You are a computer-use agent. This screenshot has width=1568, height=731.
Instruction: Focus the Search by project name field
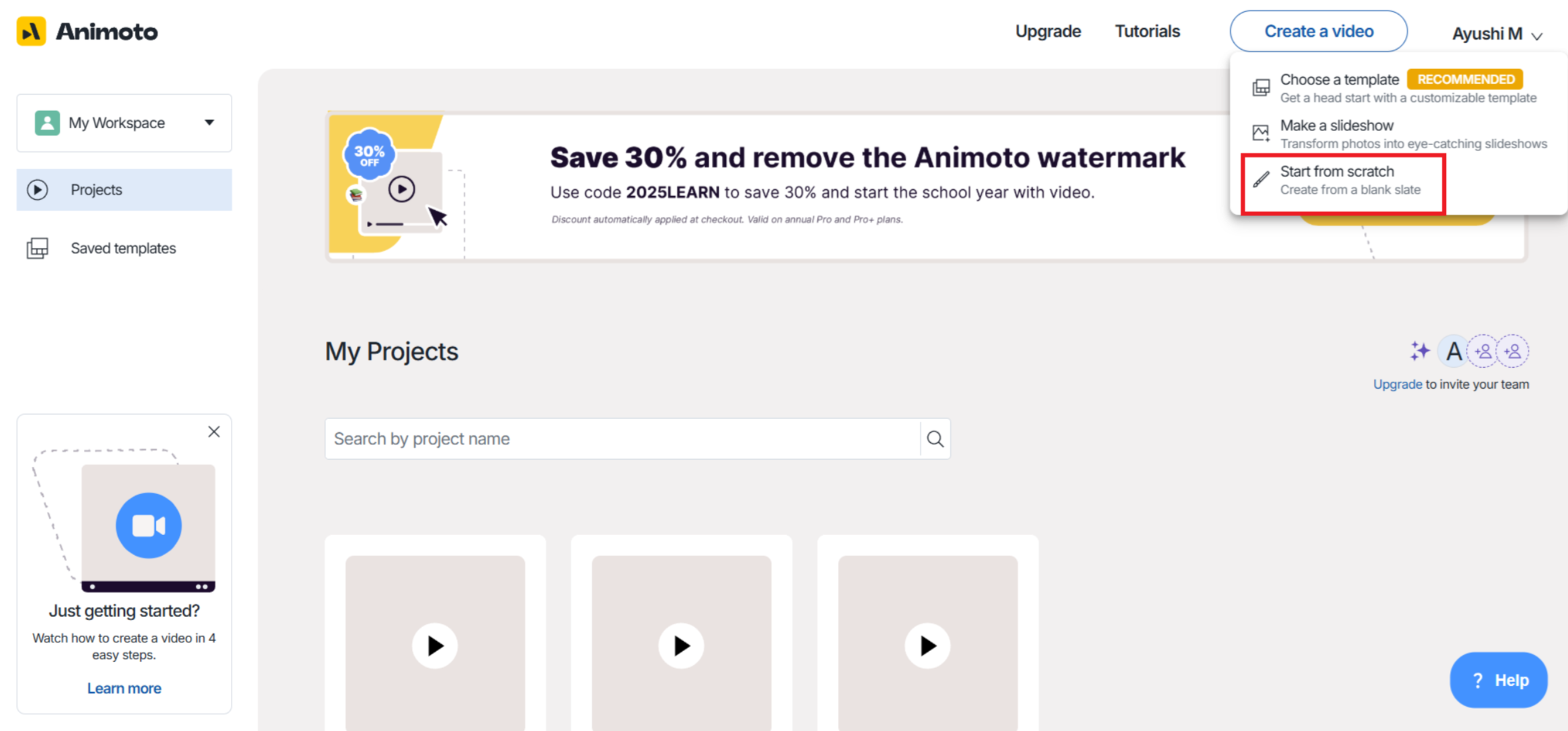pos(623,439)
